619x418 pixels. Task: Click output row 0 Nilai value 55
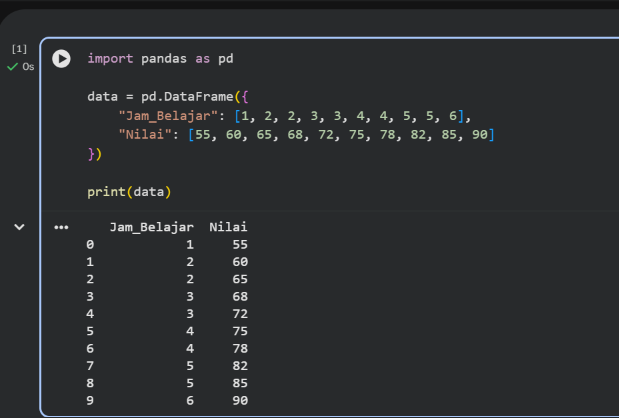[240, 245]
